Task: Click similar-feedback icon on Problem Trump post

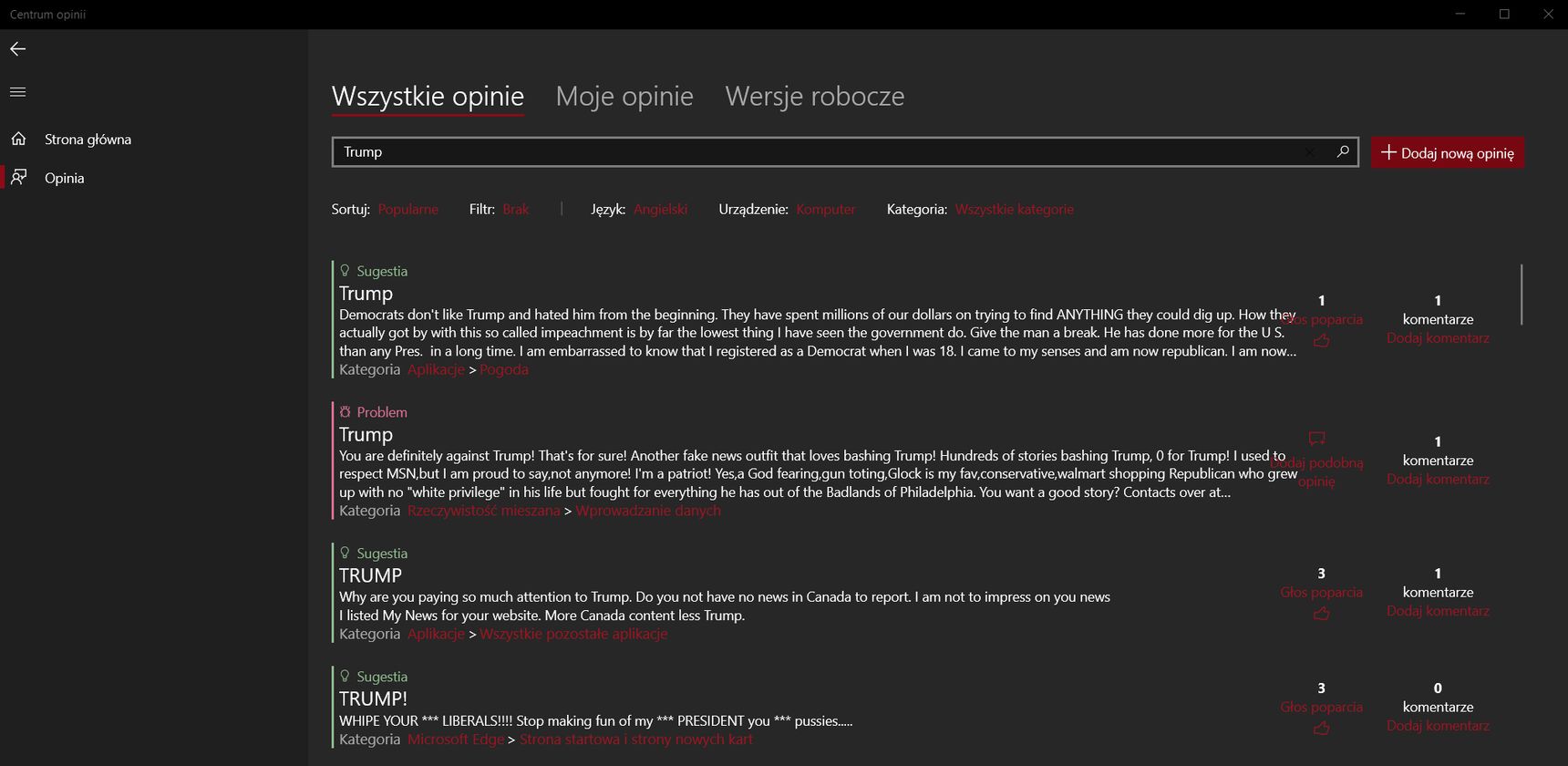Action: click(x=1316, y=439)
